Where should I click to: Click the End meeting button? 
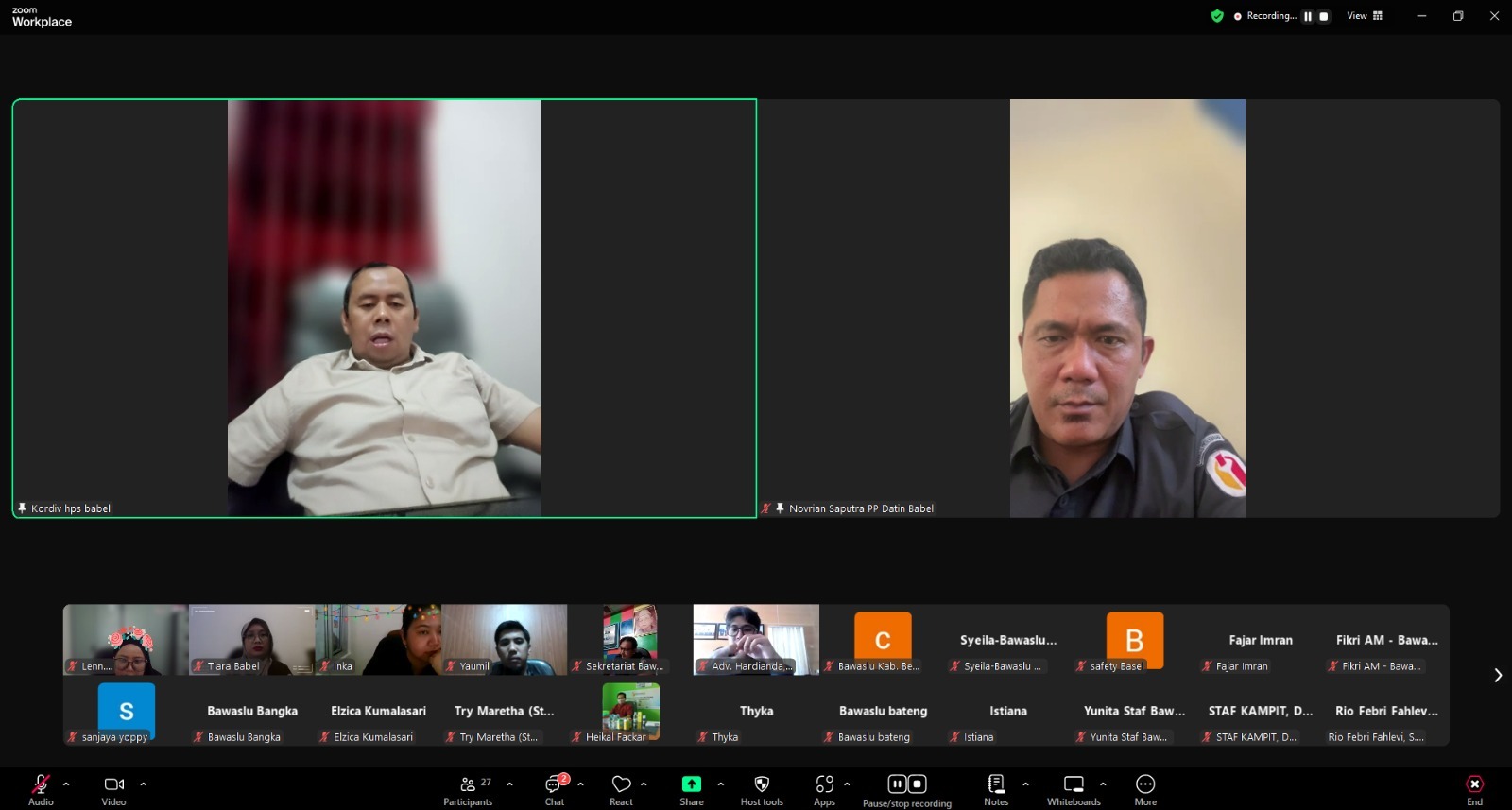tap(1474, 790)
